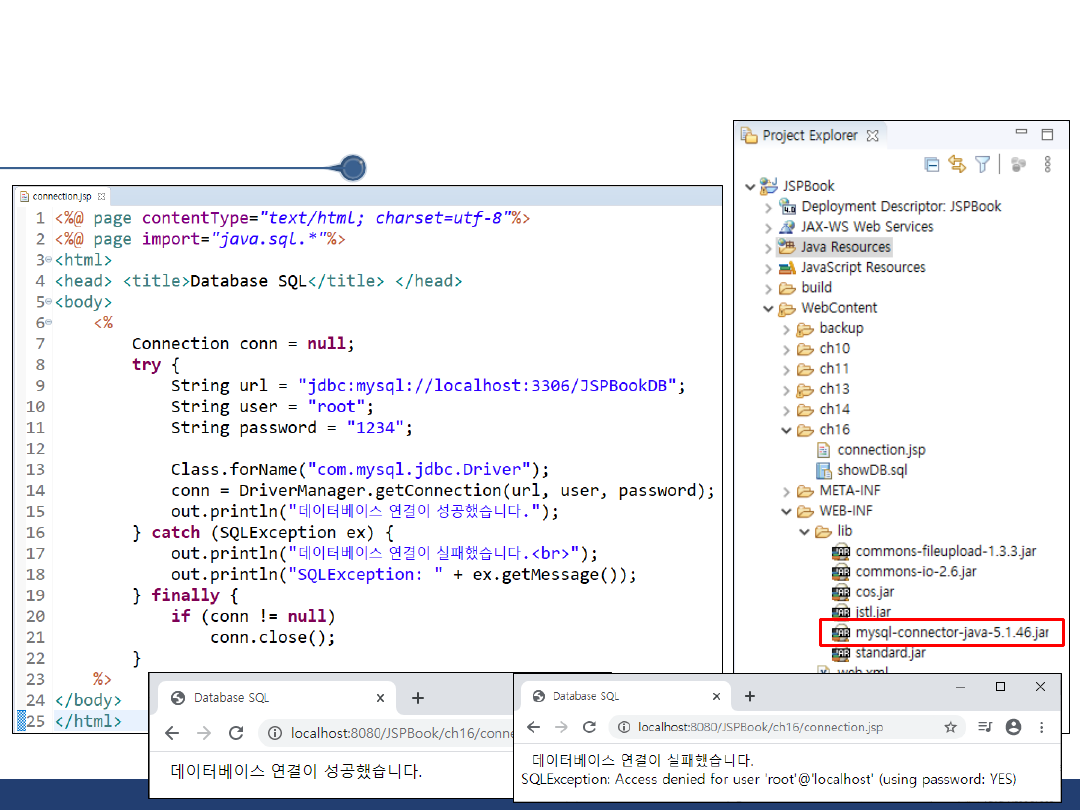Open Project Explorer View Menu (three dots)
The height and width of the screenshot is (810, 1080).
coord(1047,164)
